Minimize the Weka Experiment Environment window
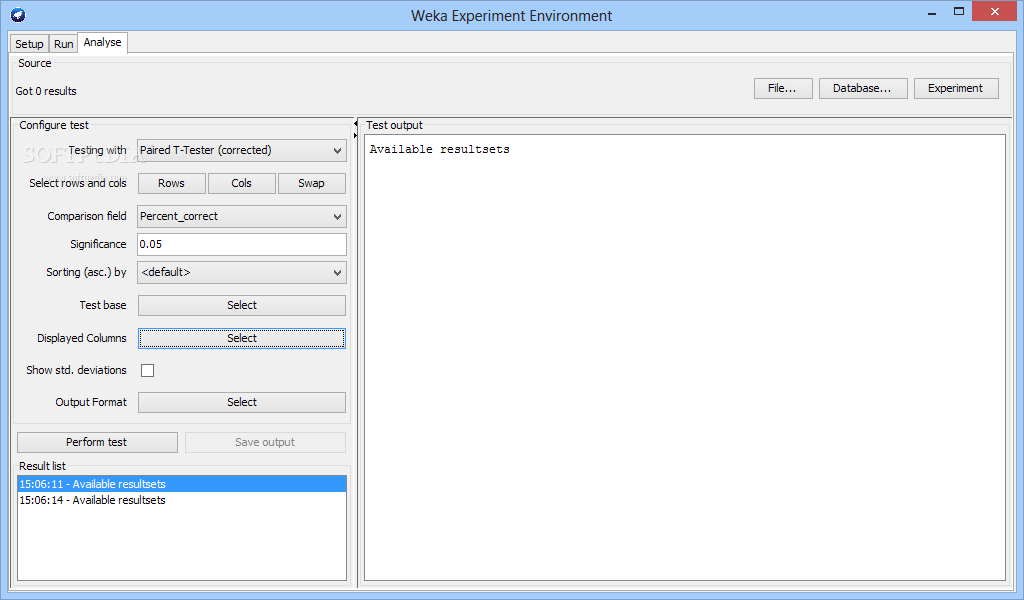The height and width of the screenshot is (600, 1024). tap(932, 13)
